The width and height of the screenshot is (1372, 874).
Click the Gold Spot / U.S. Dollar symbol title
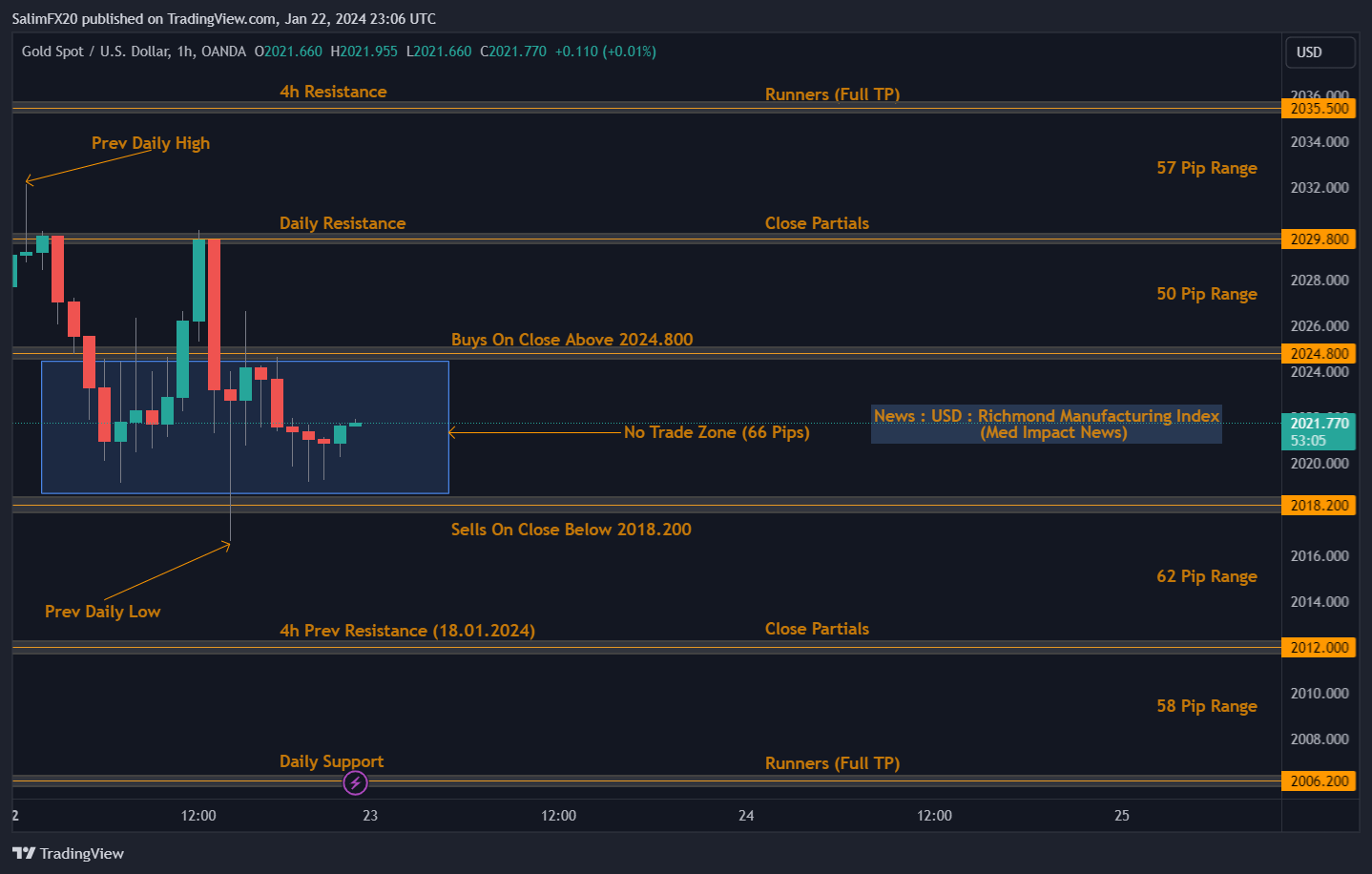pos(98,52)
